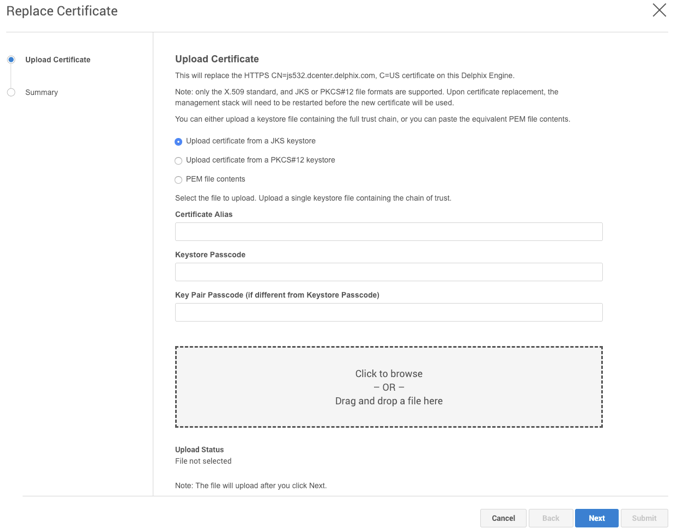Click inside the Keystore Passcode field

coord(388,272)
